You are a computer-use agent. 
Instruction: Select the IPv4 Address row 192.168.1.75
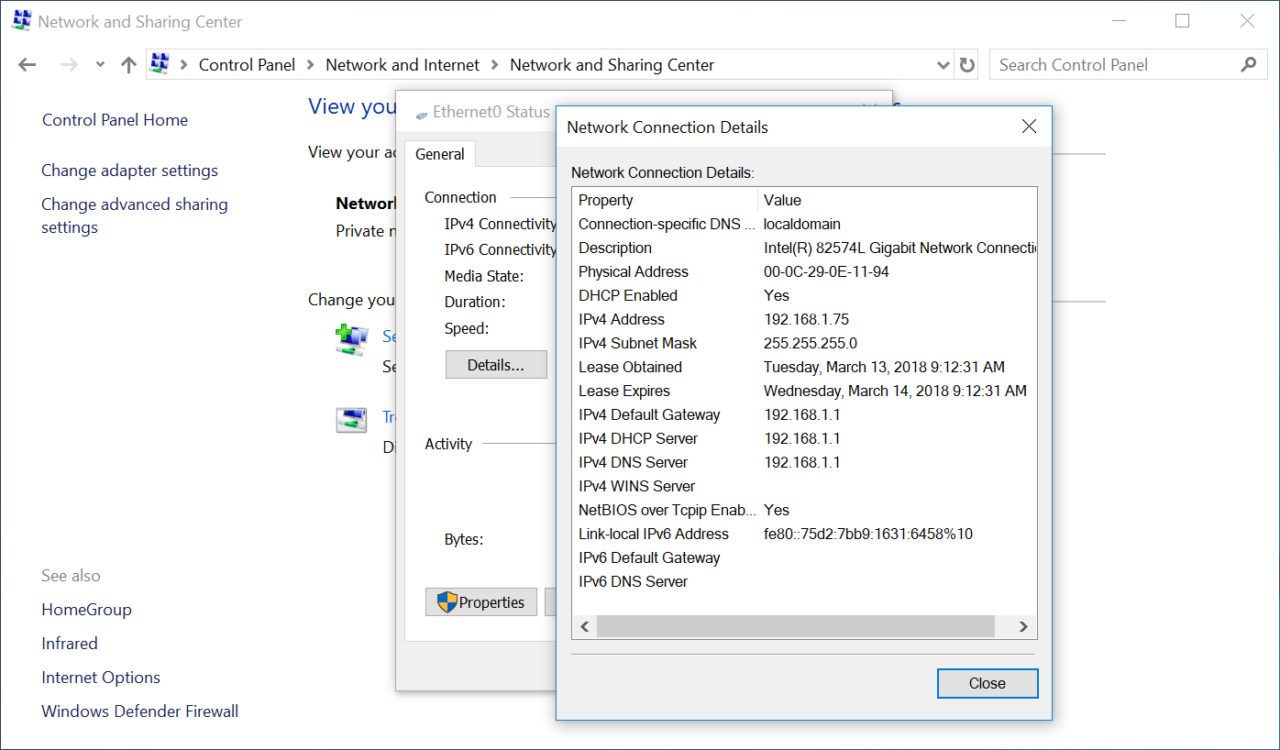pos(804,320)
